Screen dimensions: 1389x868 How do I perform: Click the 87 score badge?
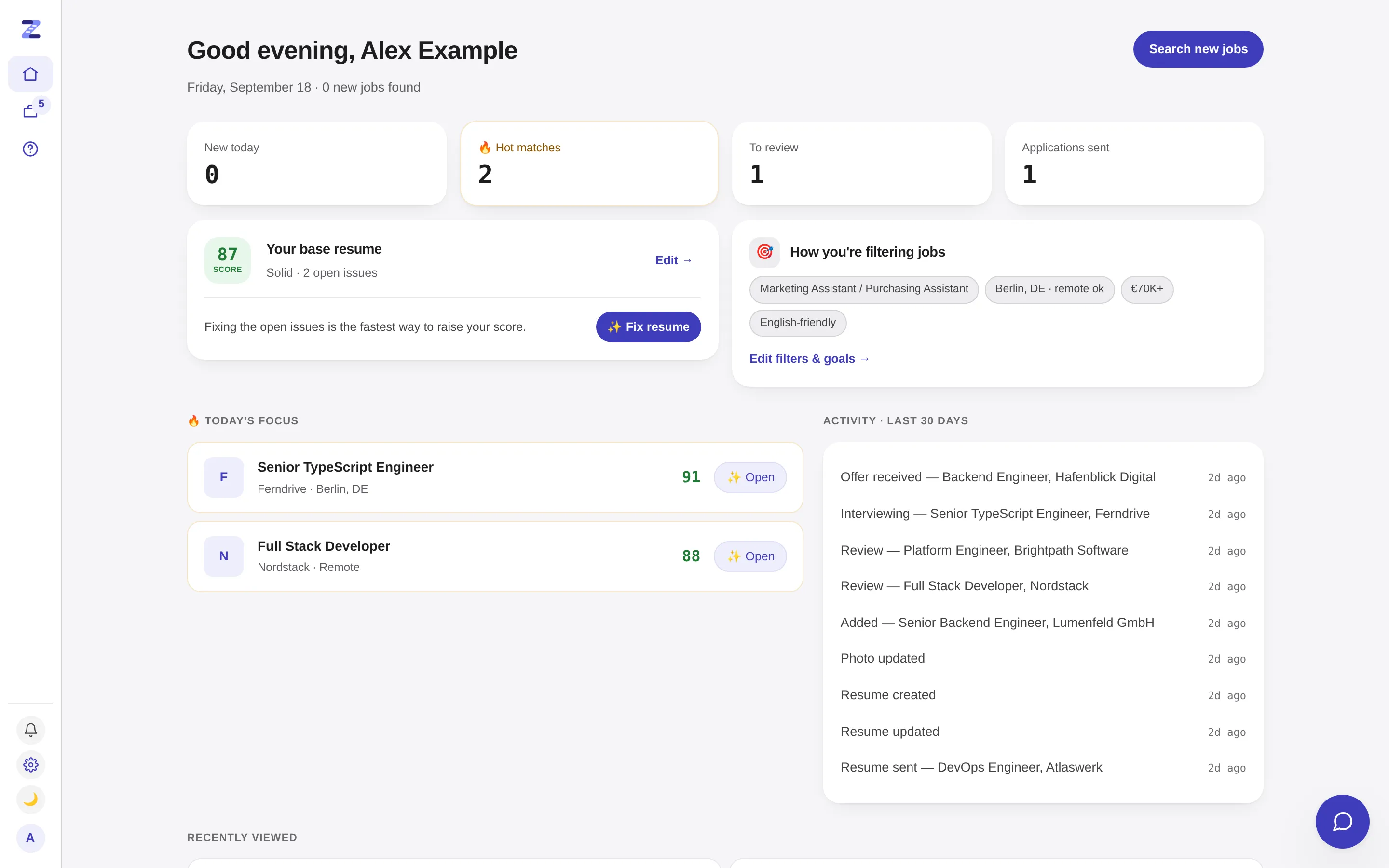coord(227,260)
